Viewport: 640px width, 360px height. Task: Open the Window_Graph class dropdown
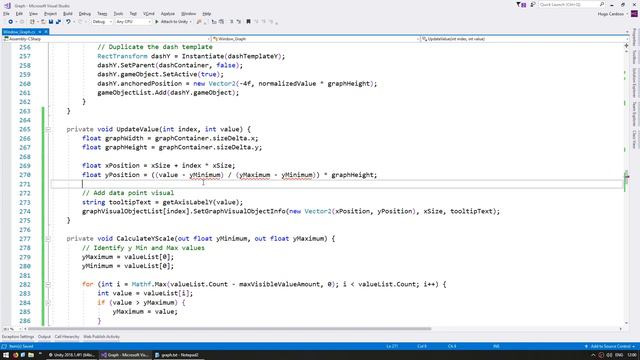tap(316, 39)
